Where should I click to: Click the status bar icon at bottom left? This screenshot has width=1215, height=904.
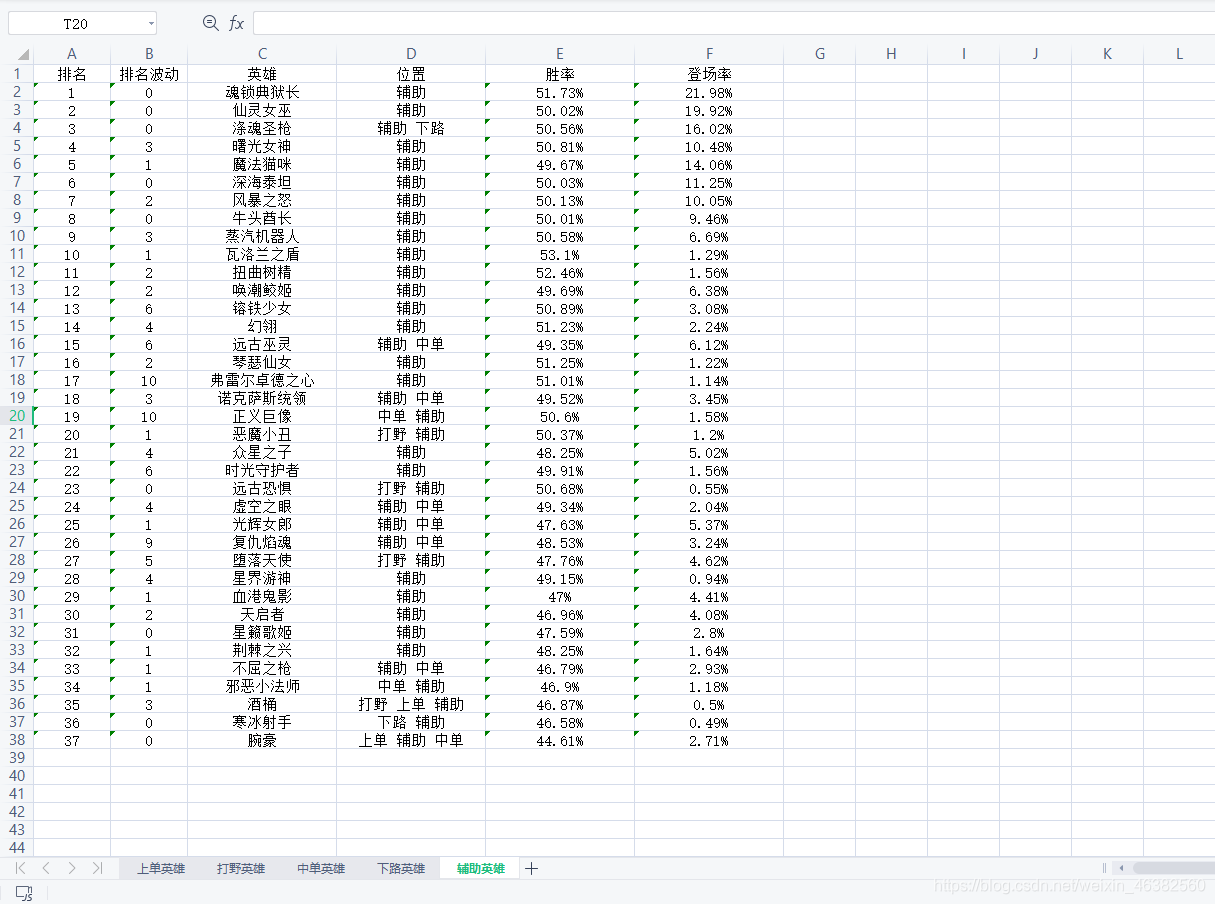click(24, 893)
